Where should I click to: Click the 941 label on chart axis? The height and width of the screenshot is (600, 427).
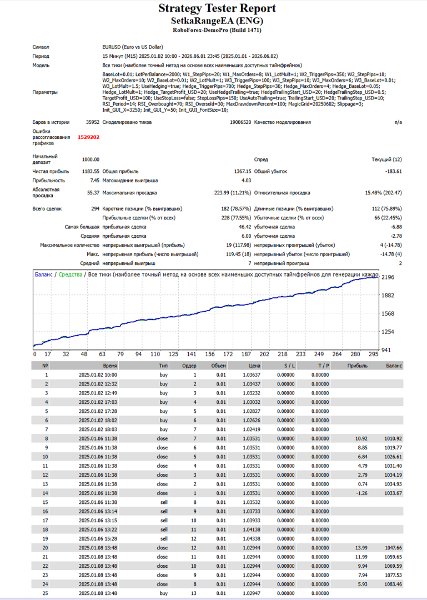(386, 350)
